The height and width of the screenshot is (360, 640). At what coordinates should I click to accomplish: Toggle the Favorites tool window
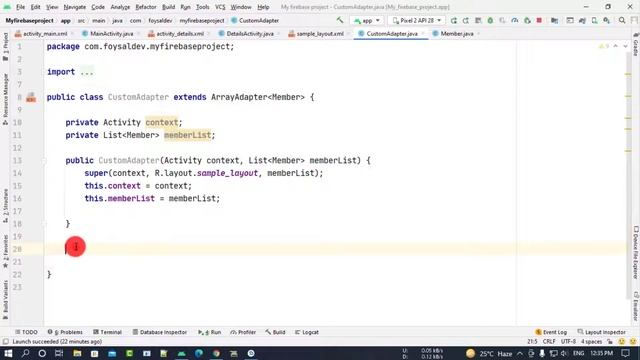tap(5, 251)
